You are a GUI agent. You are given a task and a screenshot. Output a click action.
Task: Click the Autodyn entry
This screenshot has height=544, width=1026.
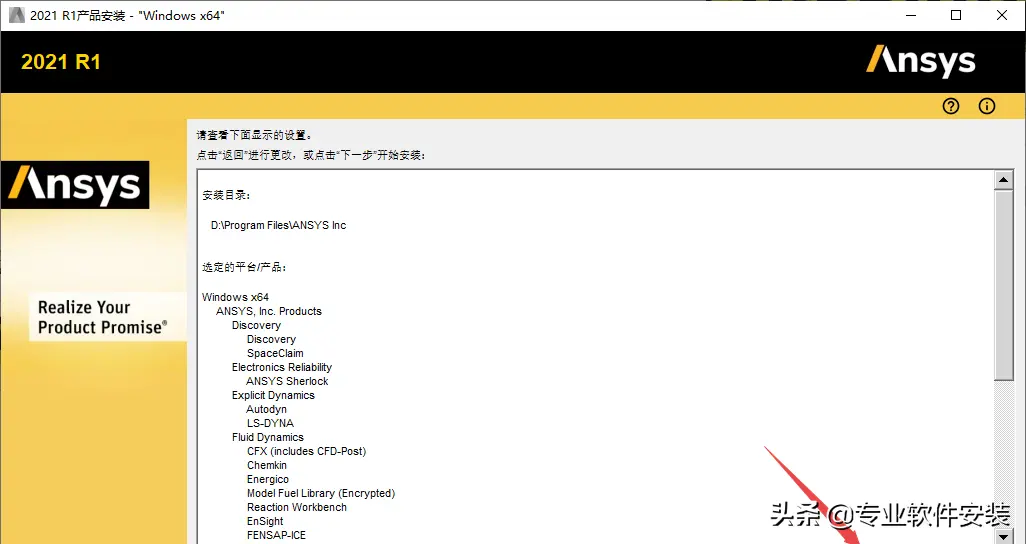tap(266, 409)
